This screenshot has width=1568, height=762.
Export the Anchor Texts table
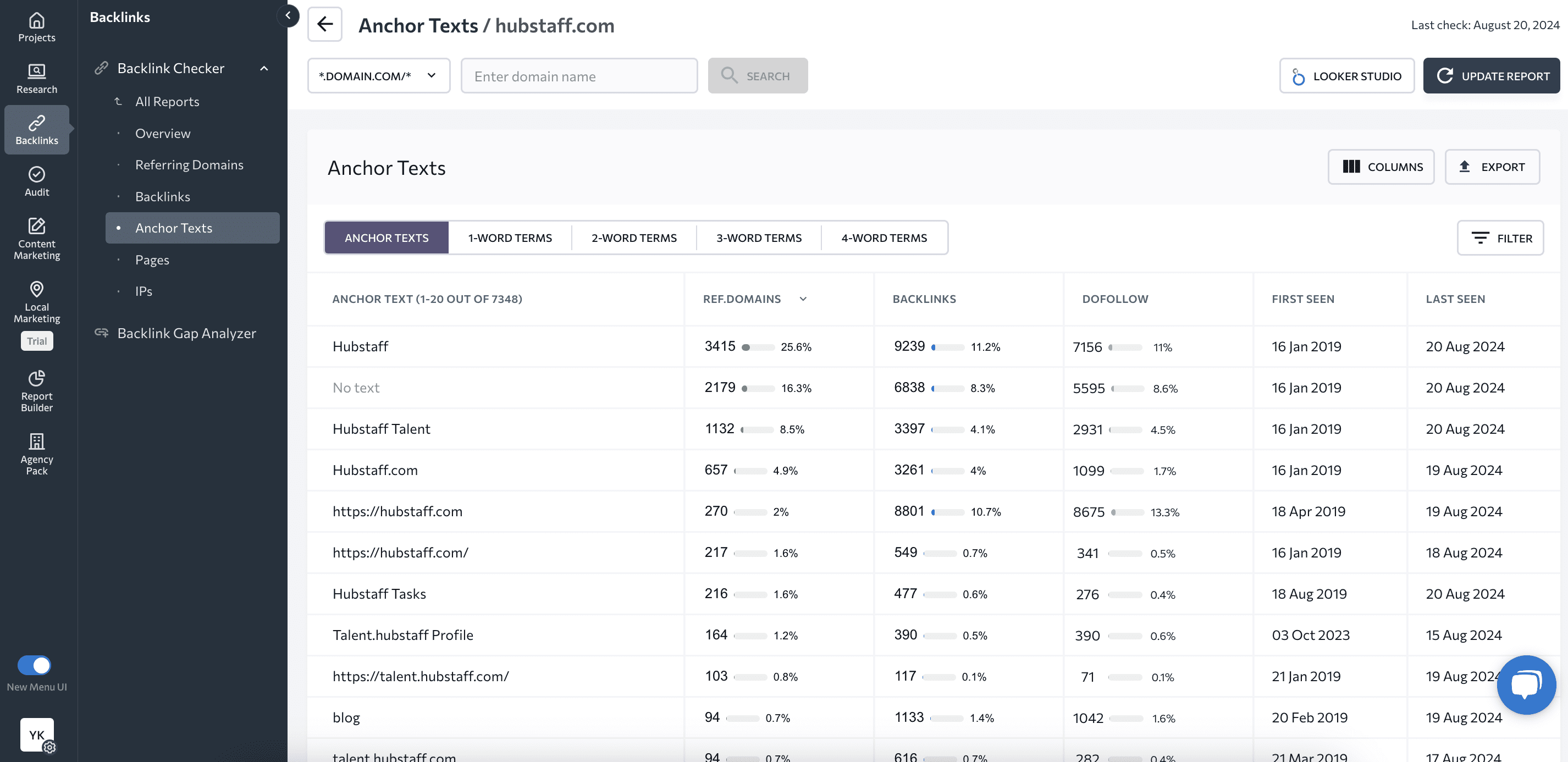click(1492, 167)
